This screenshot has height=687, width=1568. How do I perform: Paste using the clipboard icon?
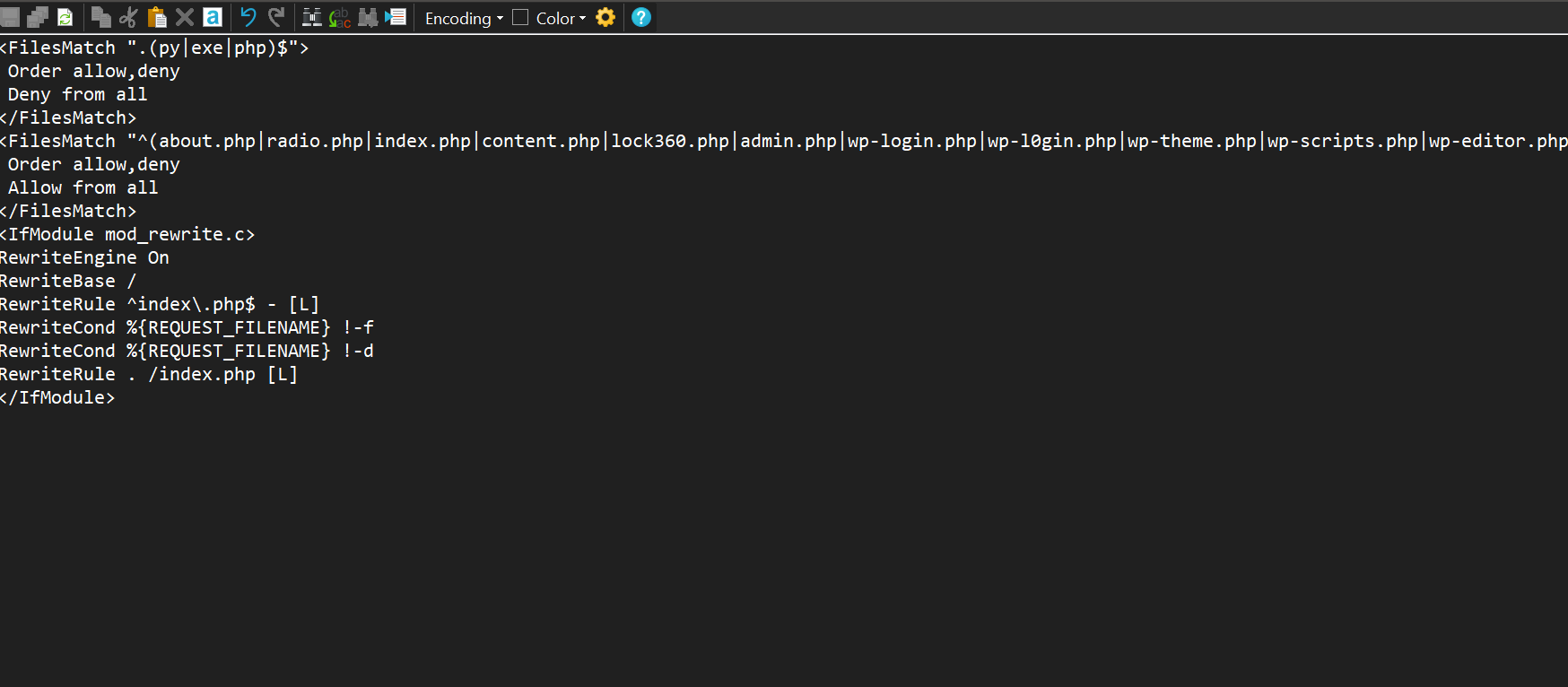pyautogui.click(x=157, y=17)
